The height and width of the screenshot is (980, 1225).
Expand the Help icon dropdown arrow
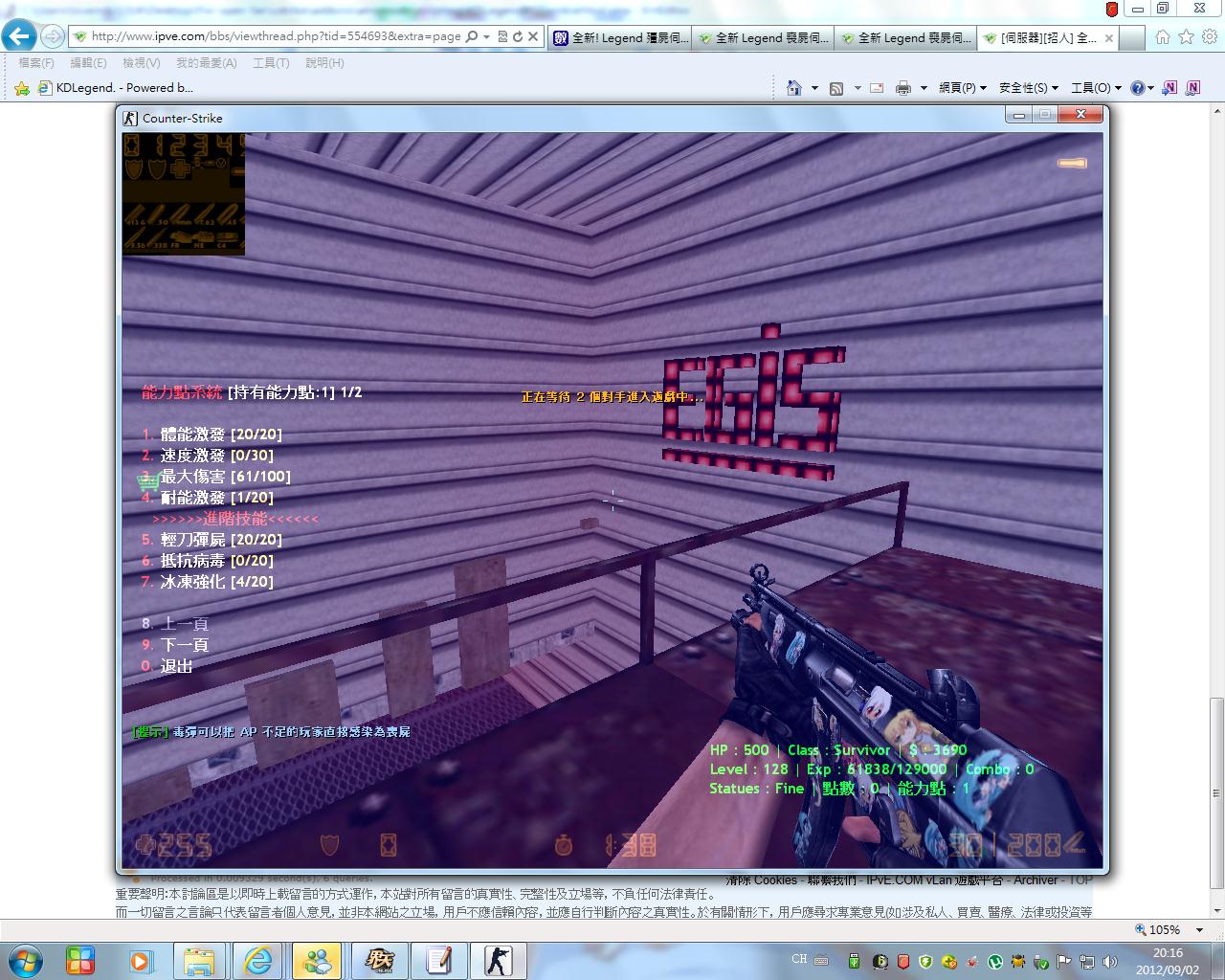pos(1151,88)
